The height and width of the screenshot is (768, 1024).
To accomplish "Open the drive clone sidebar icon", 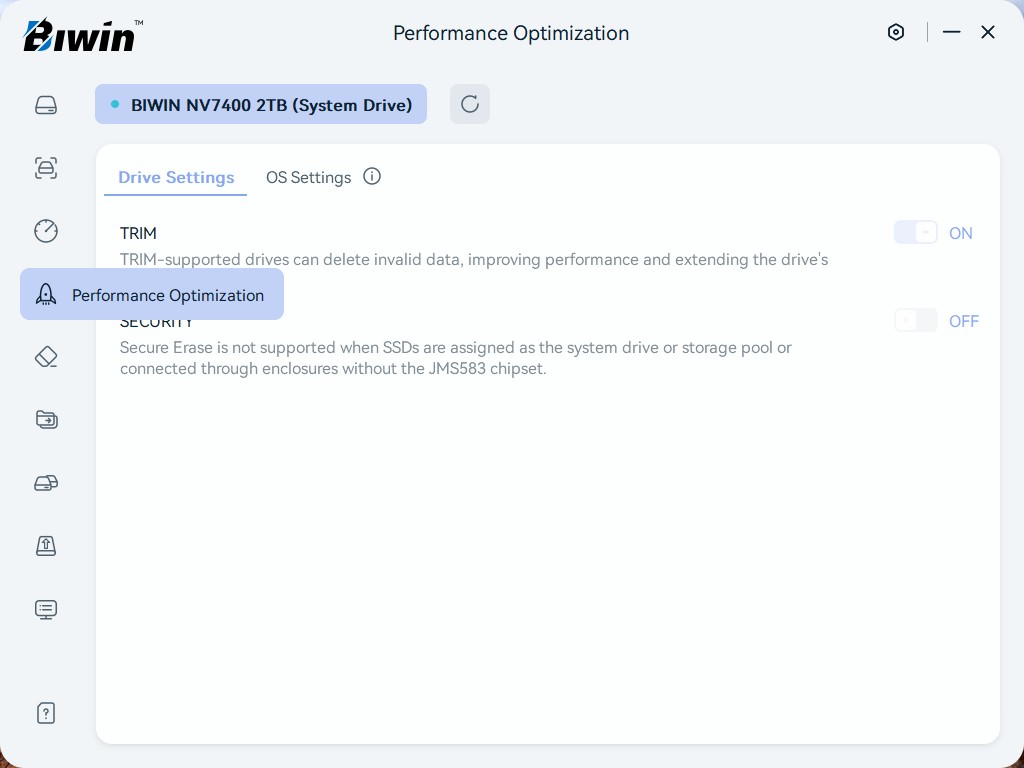I will point(46,483).
